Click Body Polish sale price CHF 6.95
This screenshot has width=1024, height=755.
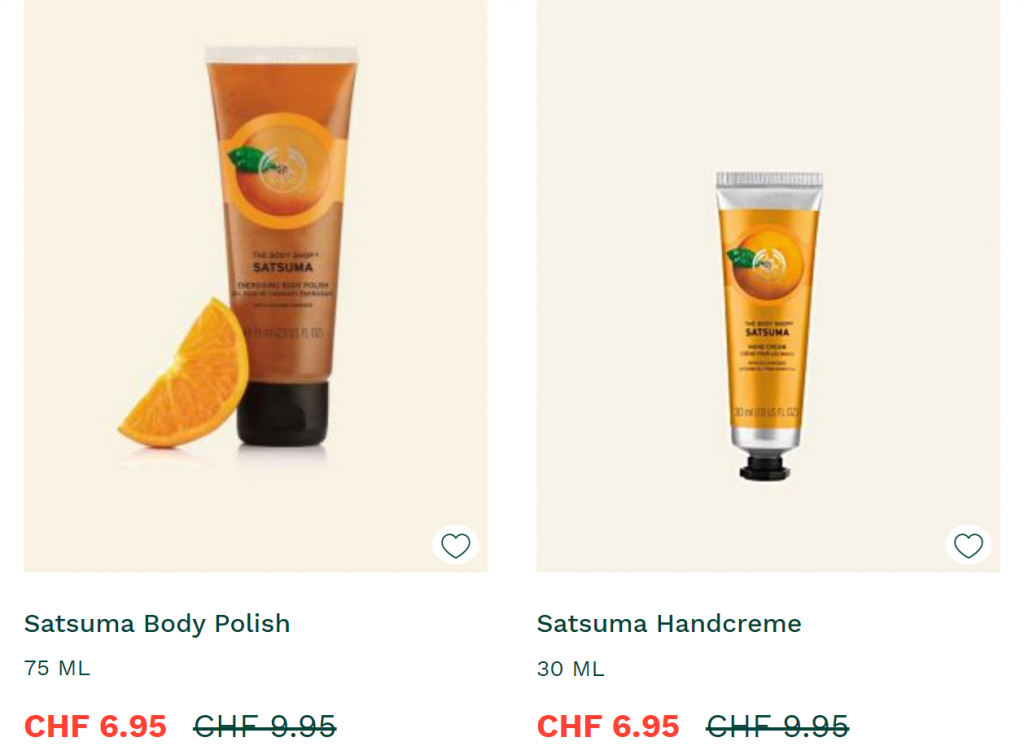(95, 726)
